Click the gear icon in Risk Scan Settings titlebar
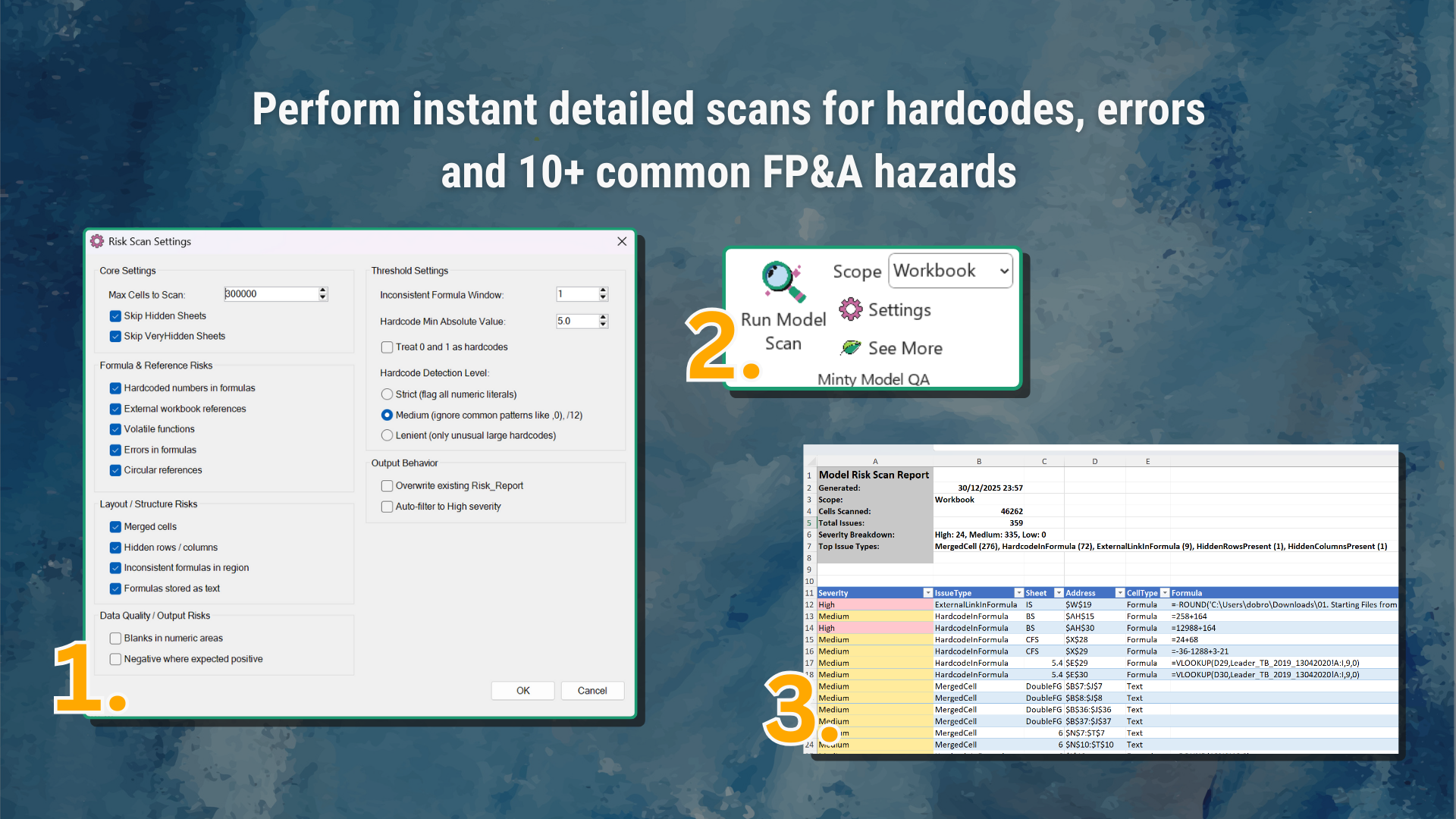The image size is (1456, 819). pyautogui.click(x=97, y=241)
